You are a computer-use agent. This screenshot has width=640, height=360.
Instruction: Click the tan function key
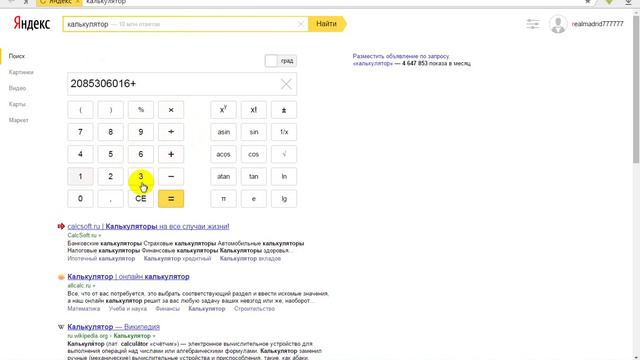[253, 176]
